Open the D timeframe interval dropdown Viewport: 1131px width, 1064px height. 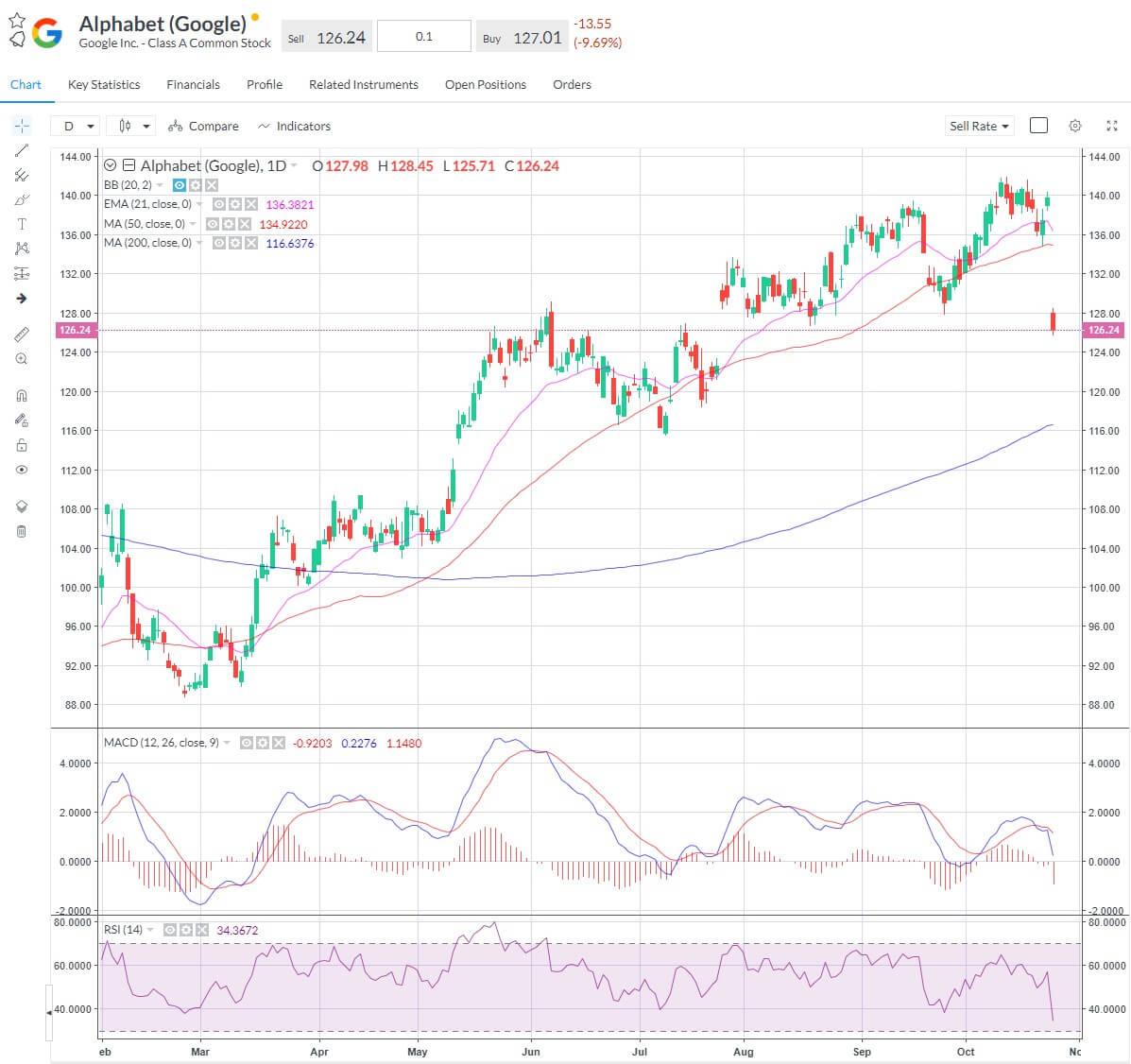[x=75, y=127]
